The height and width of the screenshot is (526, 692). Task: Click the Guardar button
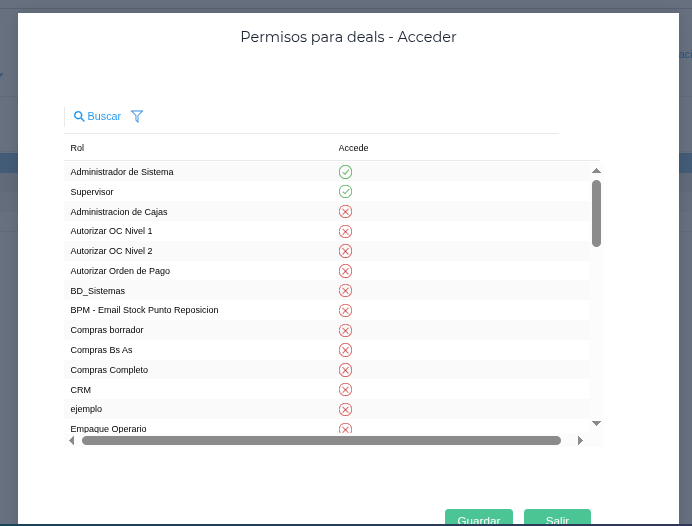[x=478, y=518]
